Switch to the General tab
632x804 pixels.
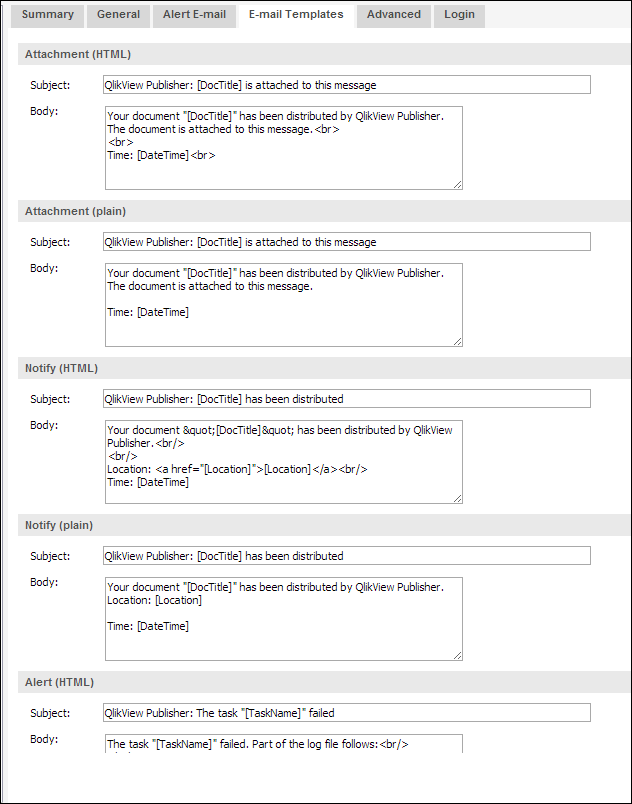[119, 15]
